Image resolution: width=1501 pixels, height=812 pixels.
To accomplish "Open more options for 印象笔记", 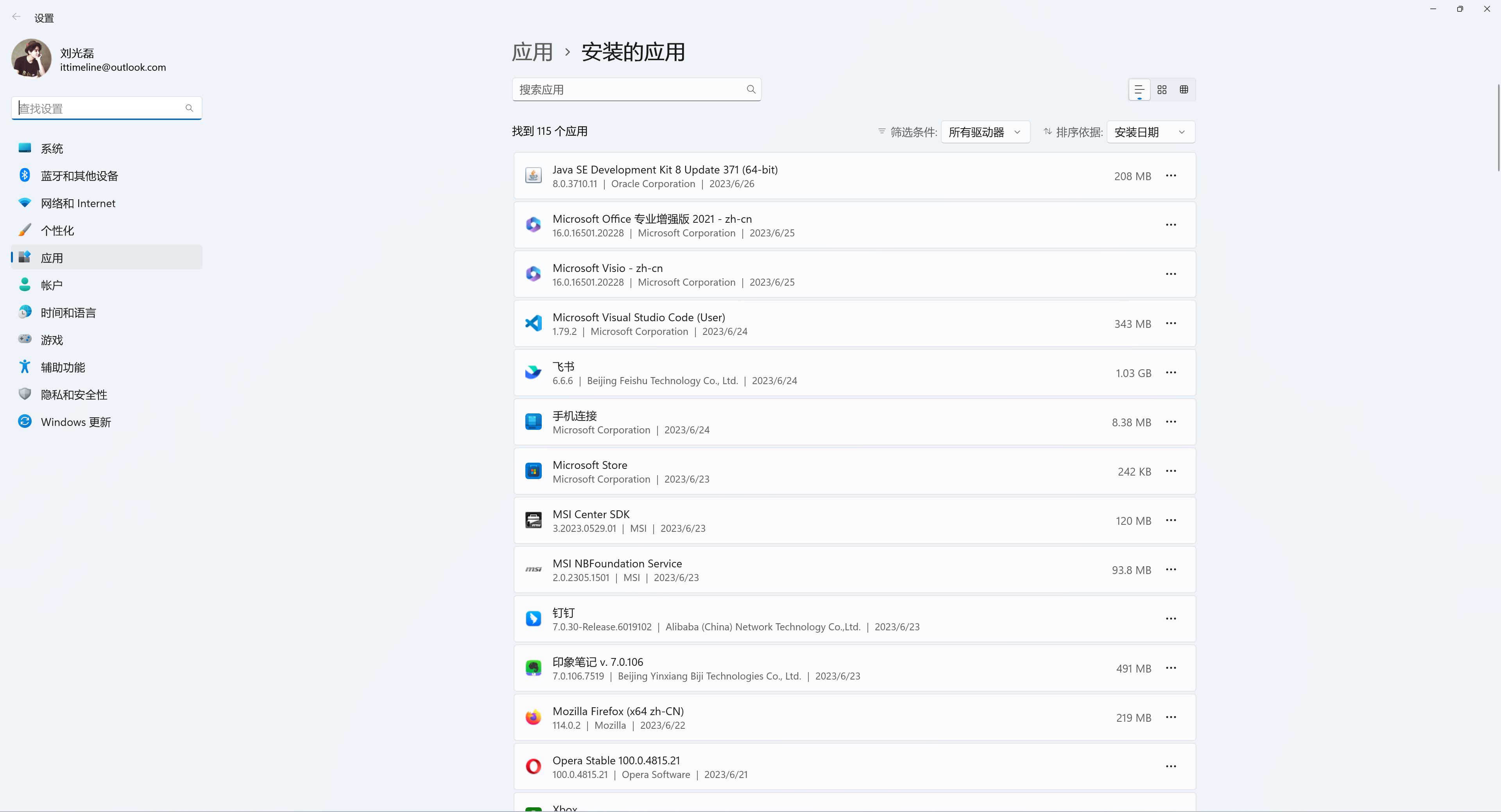I will (1171, 667).
